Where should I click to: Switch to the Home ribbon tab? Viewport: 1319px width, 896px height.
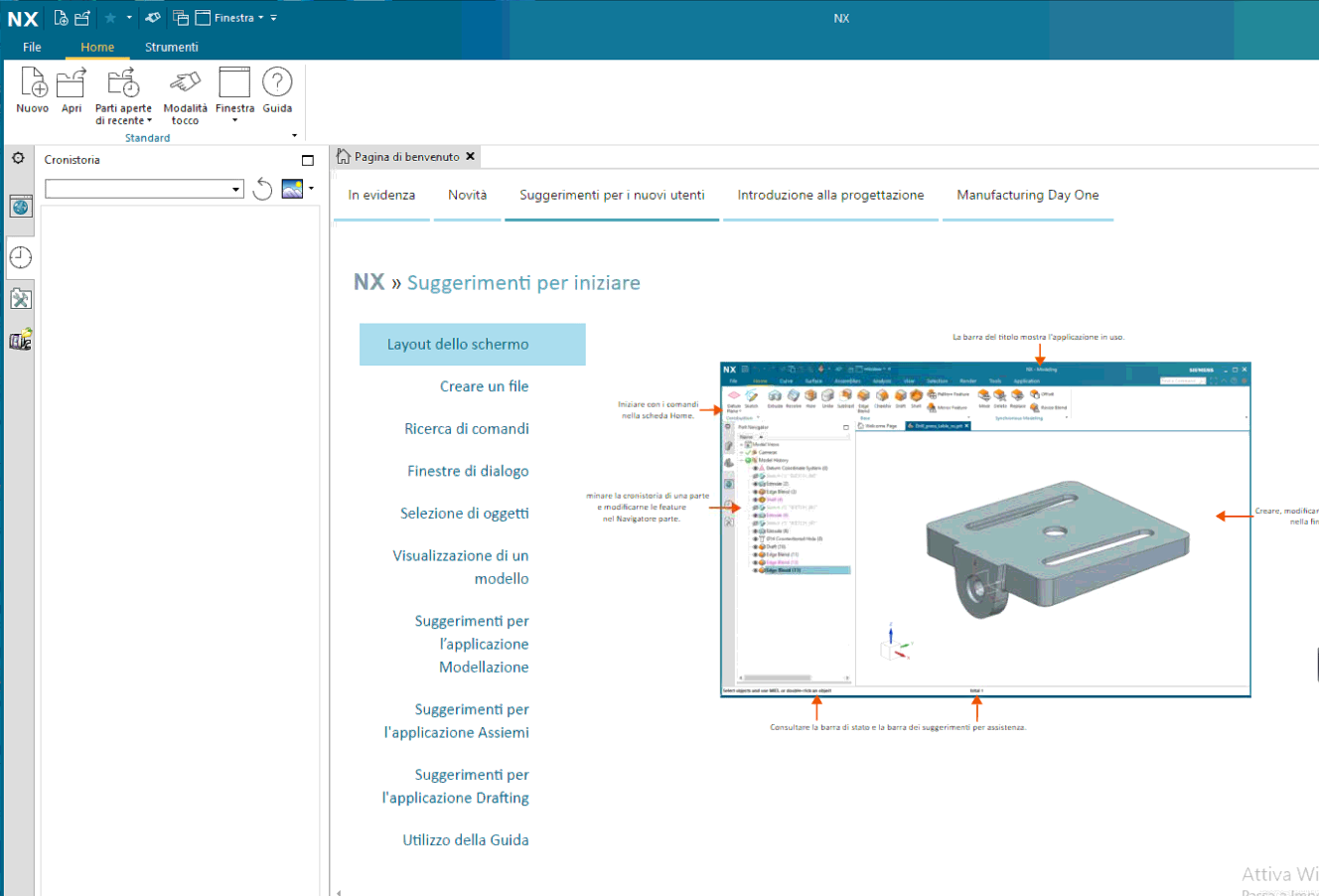tap(97, 47)
